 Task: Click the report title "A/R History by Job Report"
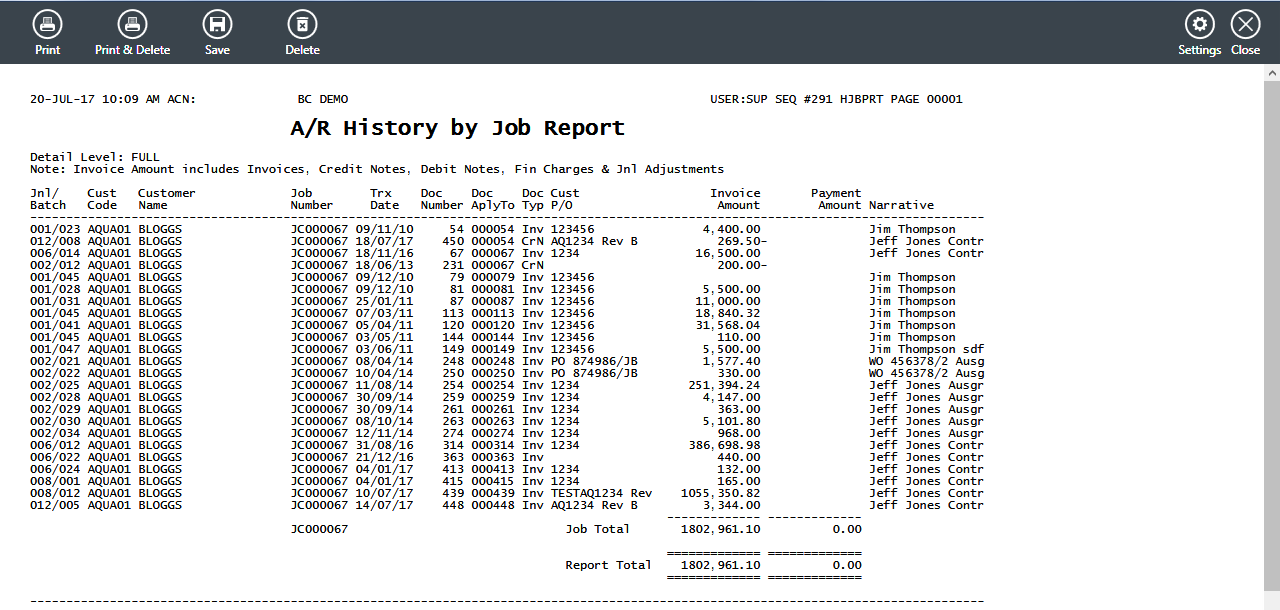coord(457,128)
